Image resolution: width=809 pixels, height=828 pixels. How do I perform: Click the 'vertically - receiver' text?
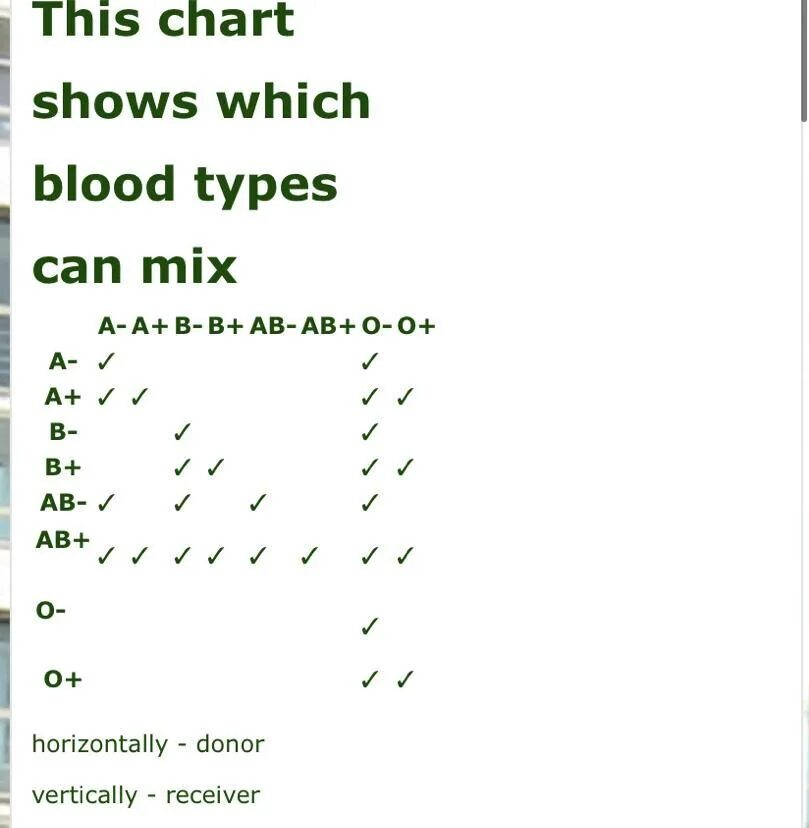[x=146, y=795]
